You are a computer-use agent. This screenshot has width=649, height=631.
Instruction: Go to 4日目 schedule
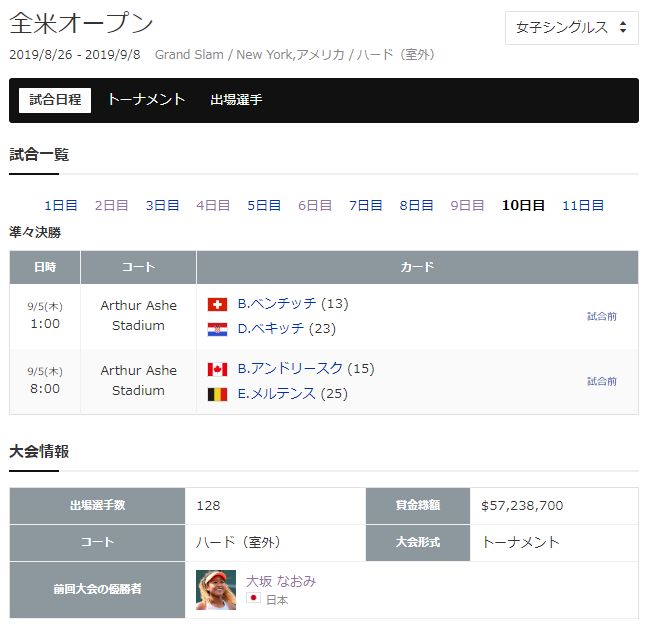(x=213, y=205)
